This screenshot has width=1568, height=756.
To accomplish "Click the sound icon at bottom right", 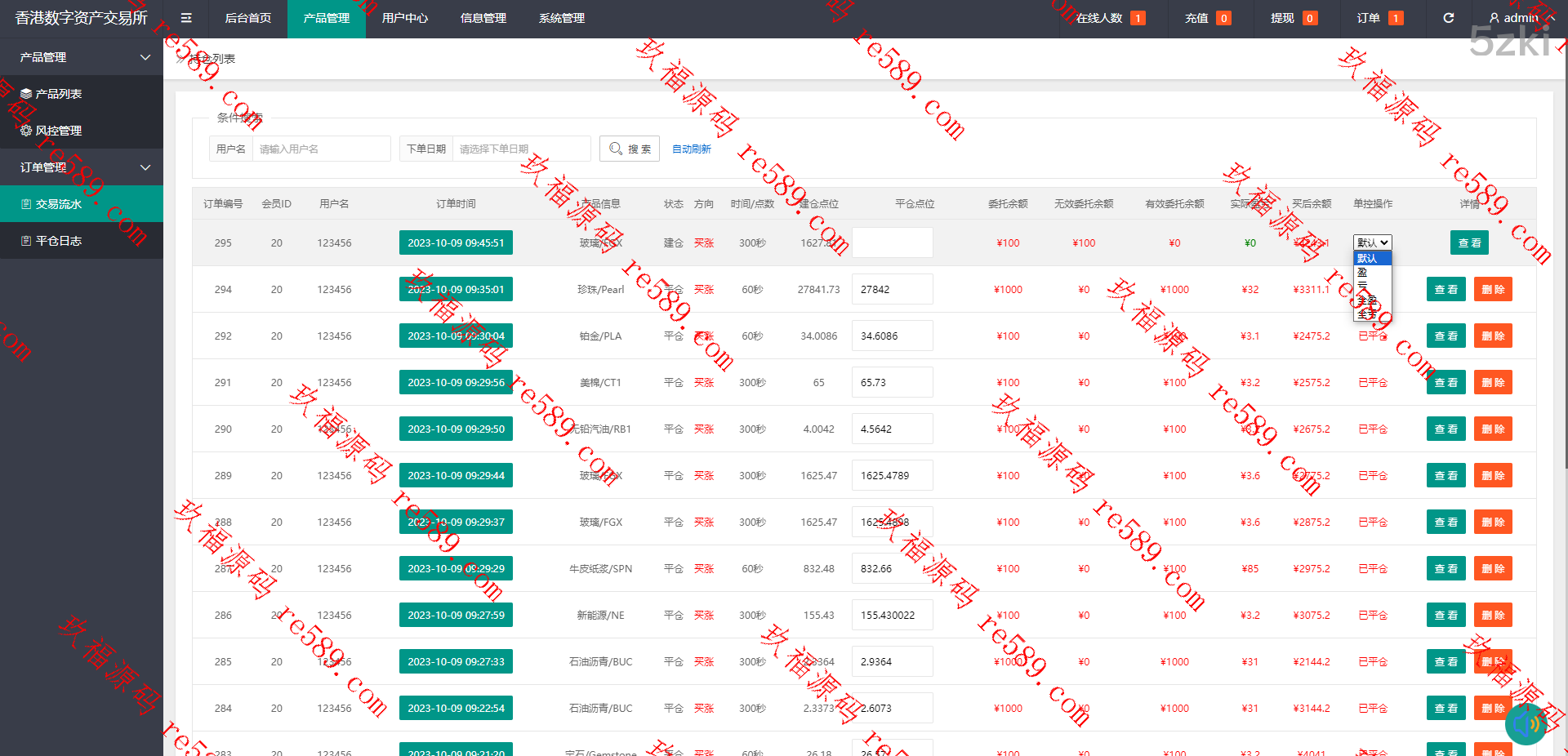I will (1525, 723).
